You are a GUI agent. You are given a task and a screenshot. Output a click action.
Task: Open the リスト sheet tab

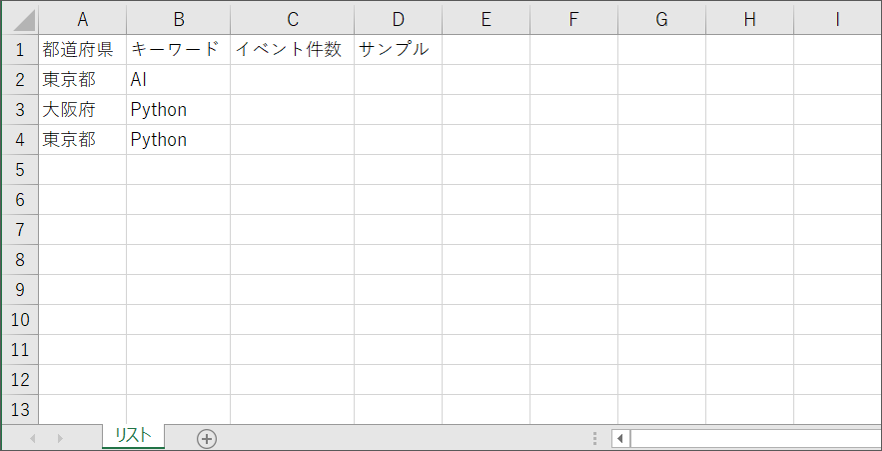point(133,435)
